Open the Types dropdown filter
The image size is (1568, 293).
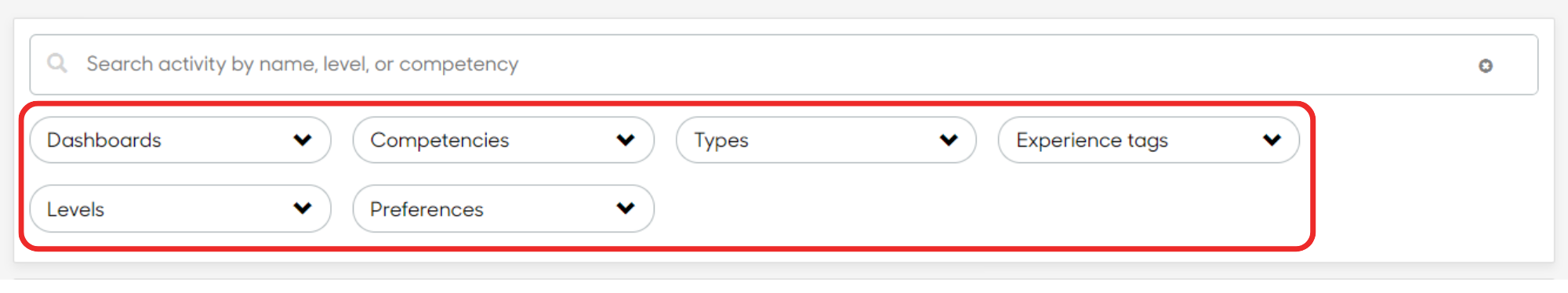[826, 140]
